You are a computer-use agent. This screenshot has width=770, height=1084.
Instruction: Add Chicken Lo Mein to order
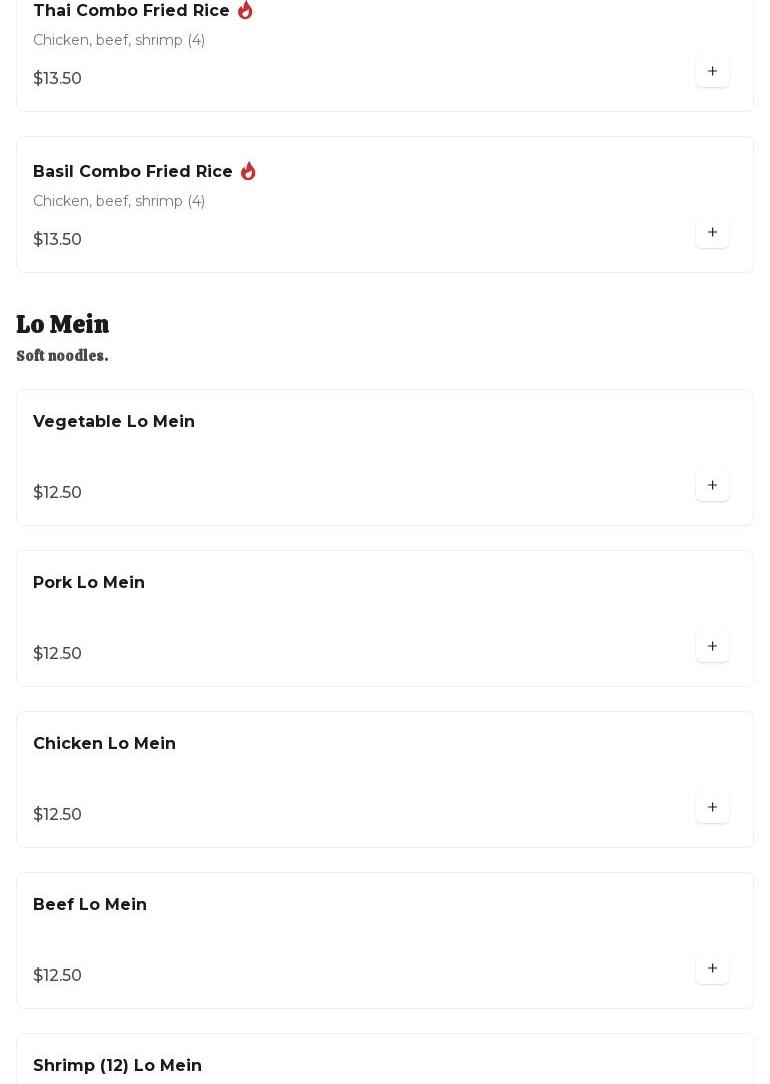click(712, 808)
